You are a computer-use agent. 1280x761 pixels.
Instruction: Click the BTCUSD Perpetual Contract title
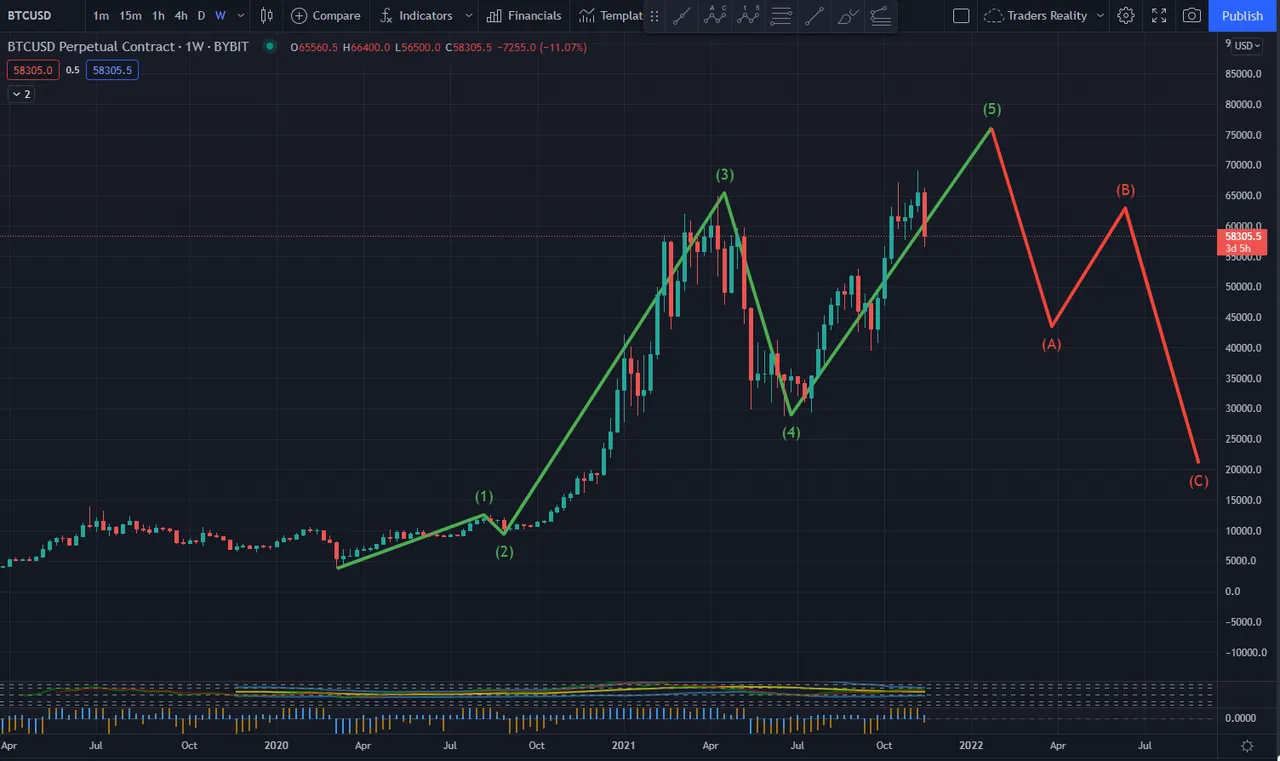[x=128, y=47]
